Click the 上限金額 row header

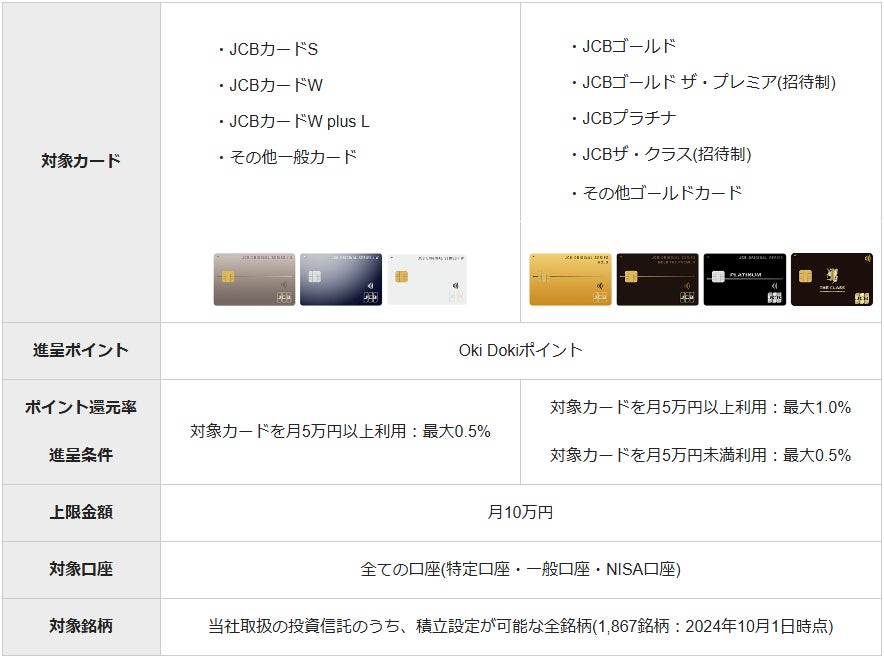coord(81,512)
